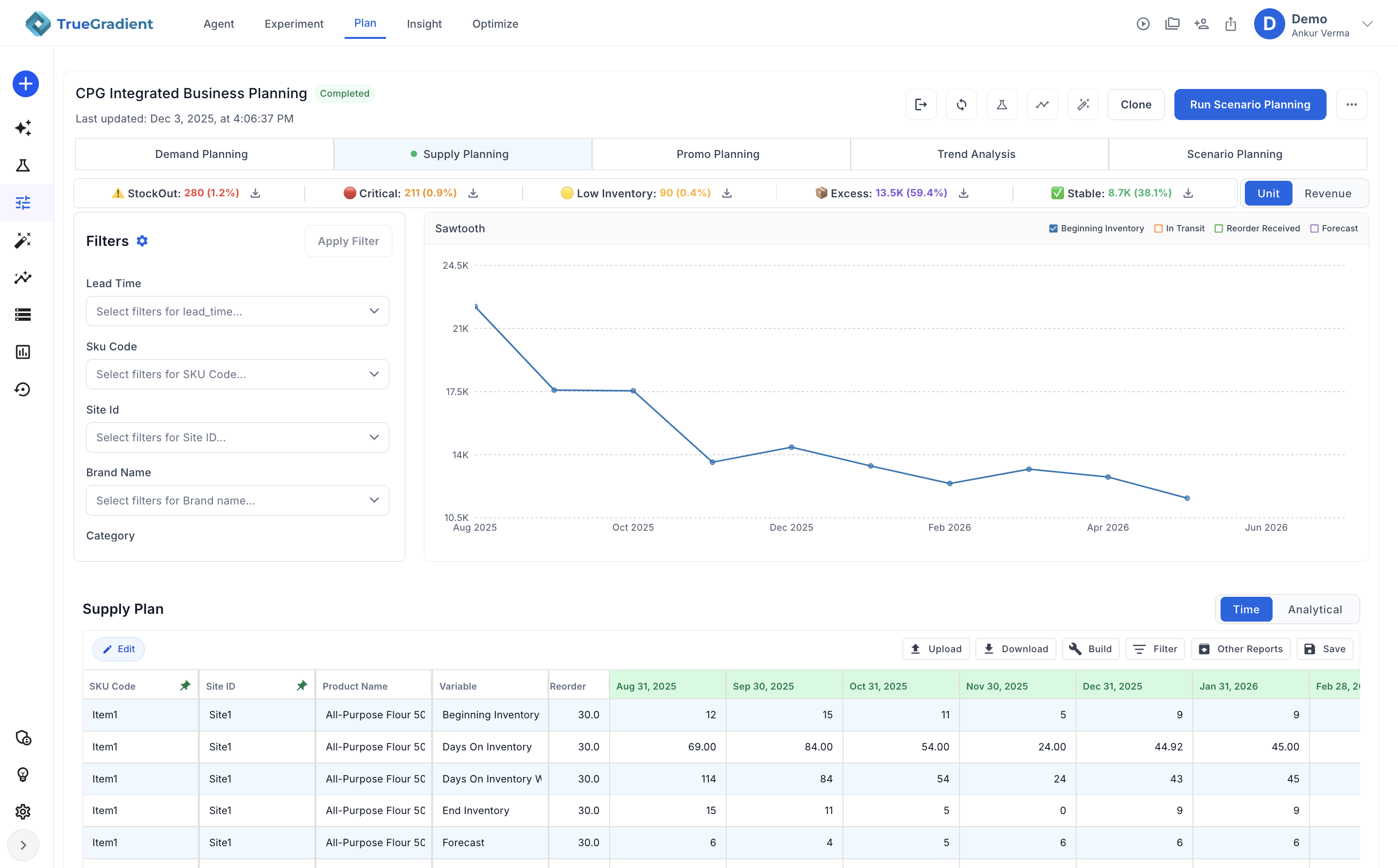Click the Run Scenario Planning button
Image resolution: width=1398 pixels, height=868 pixels.
[x=1250, y=104]
